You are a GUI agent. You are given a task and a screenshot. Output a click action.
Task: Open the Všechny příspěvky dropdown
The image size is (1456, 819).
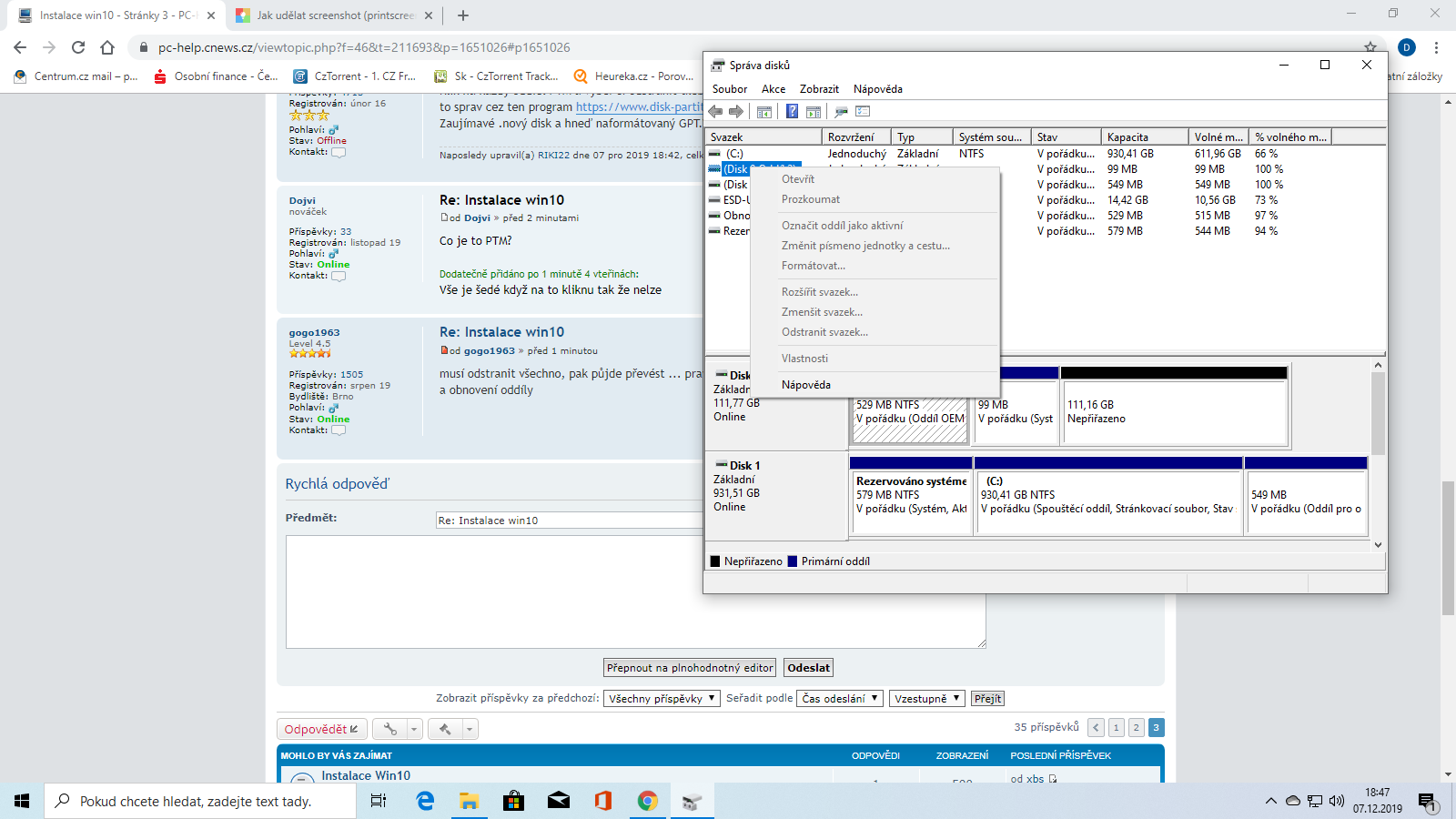click(x=662, y=699)
